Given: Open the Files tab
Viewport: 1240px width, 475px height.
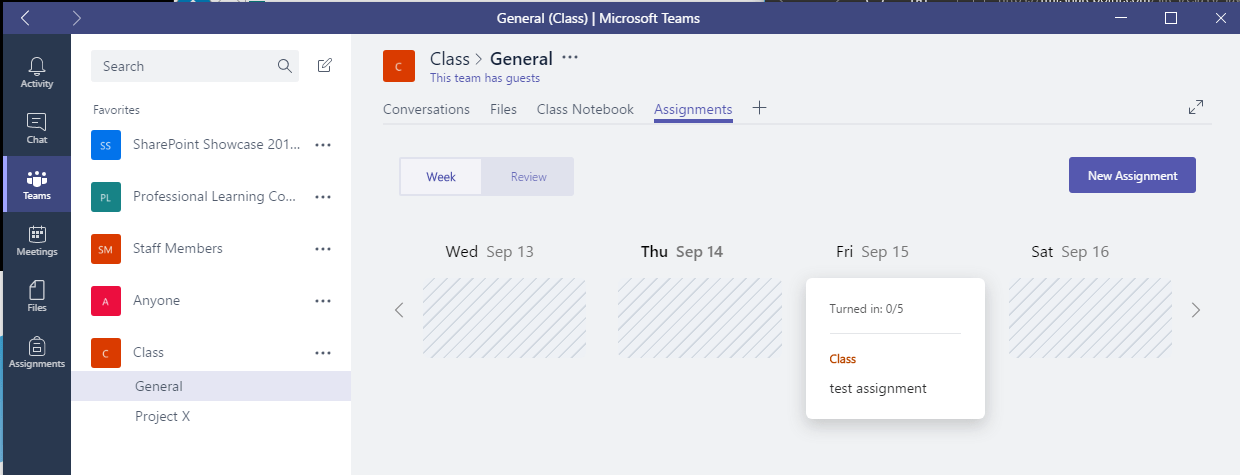Looking at the screenshot, I should click(503, 109).
